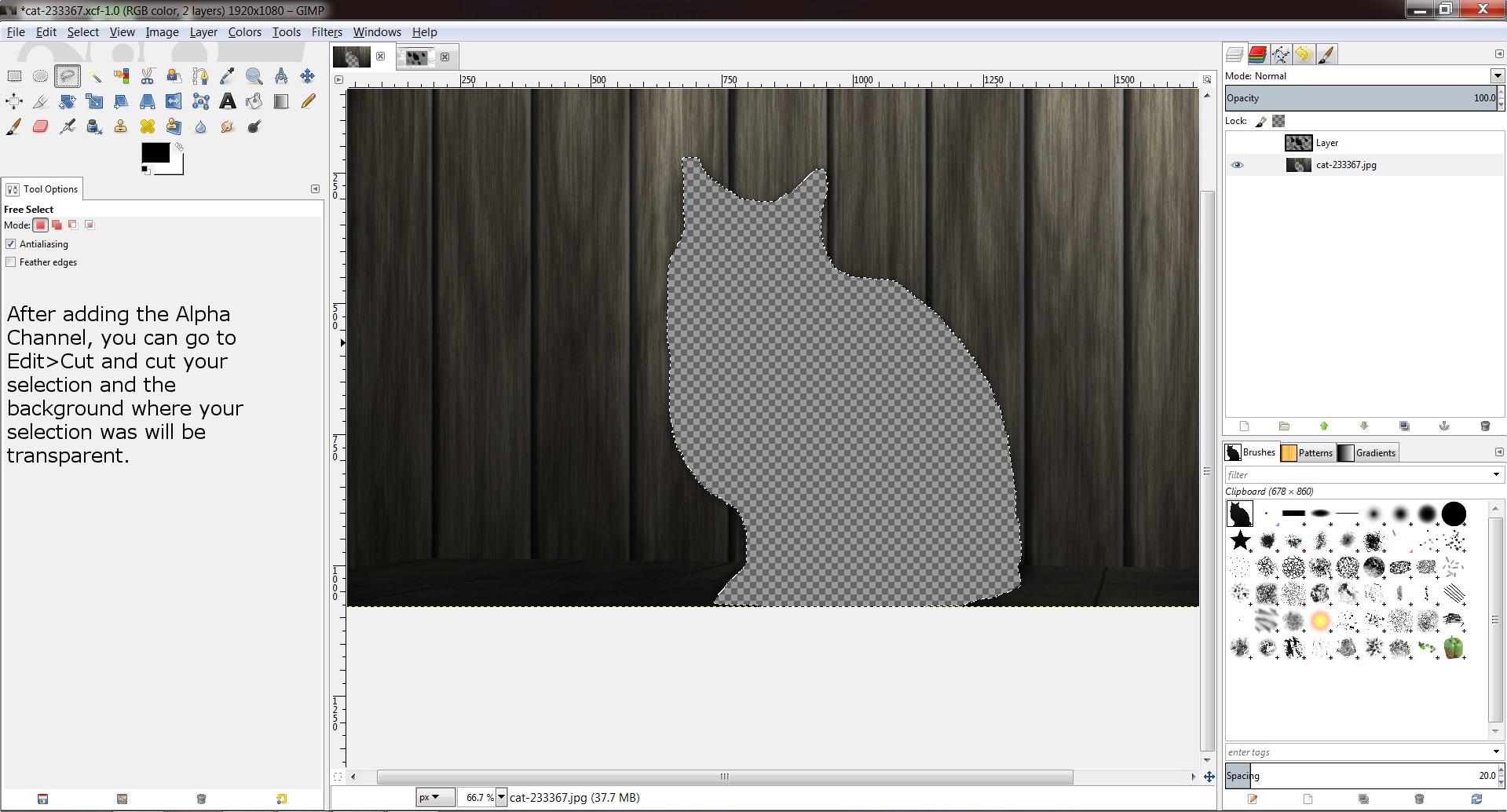The width and height of the screenshot is (1507, 812).
Task: Open the zoom level dropdown arrow
Action: pos(501,797)
